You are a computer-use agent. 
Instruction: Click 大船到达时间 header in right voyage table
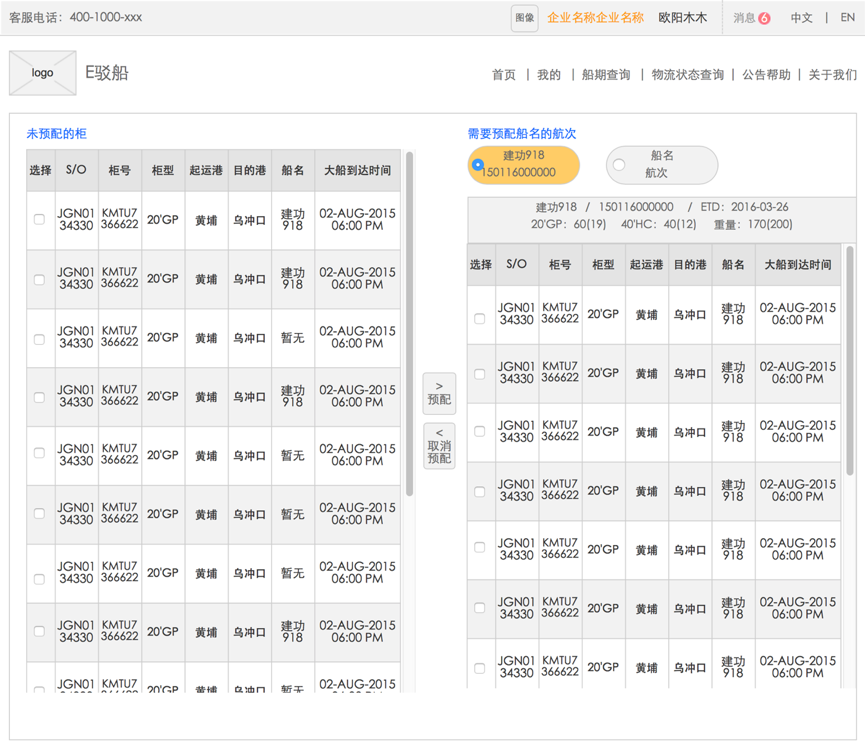pyautogui.click(x=798, y=264)
